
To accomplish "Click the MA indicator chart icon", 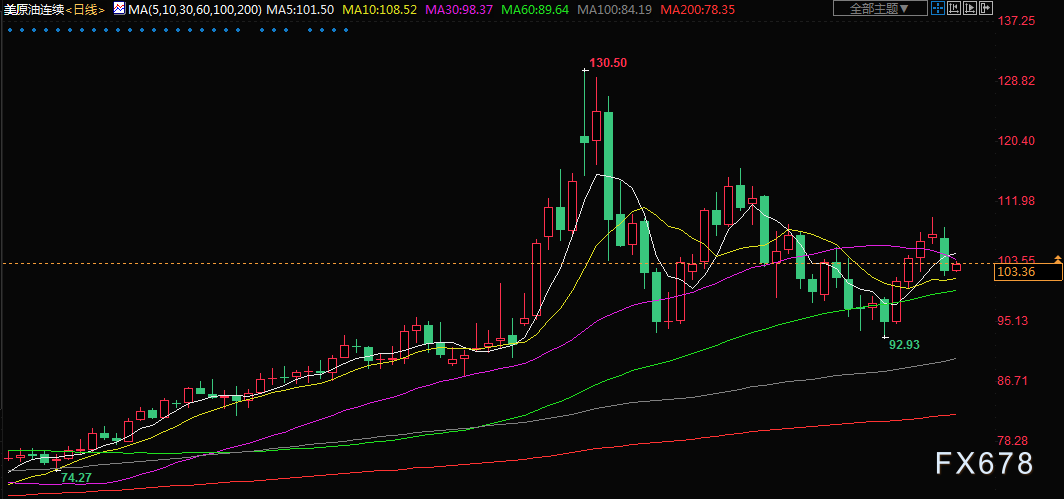I will click(119, 9).
